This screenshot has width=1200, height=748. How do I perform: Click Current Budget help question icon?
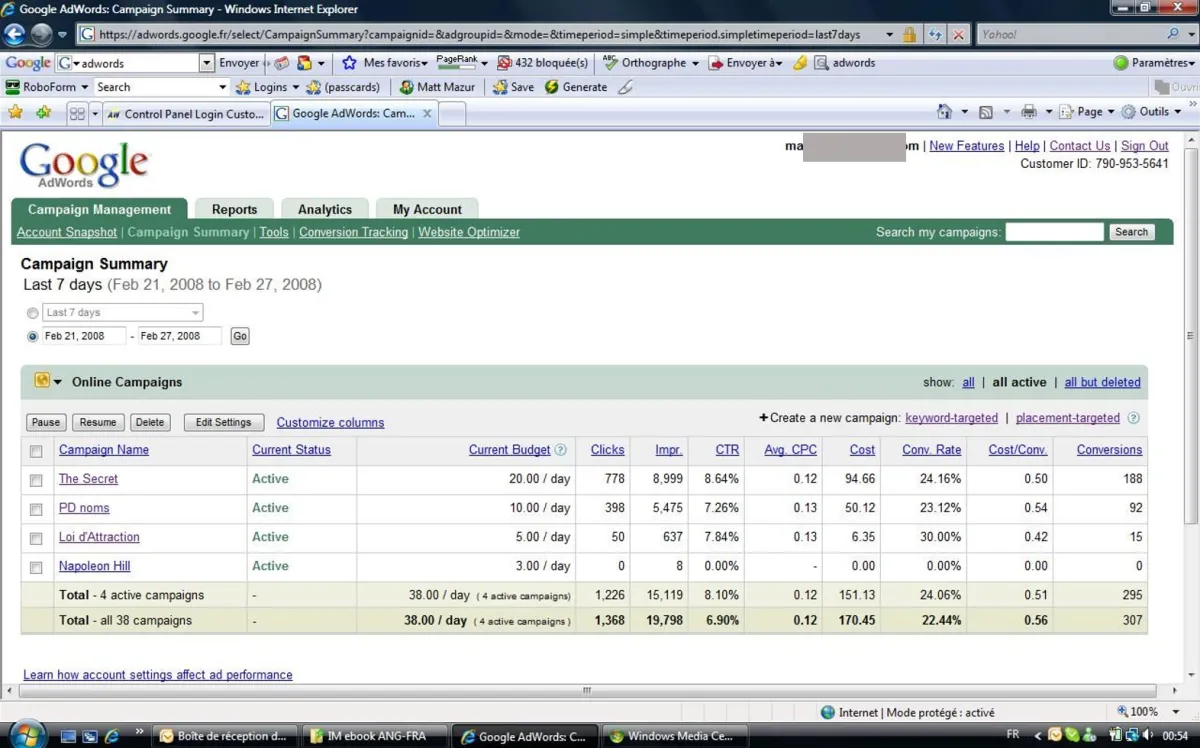tap(561, 450)
